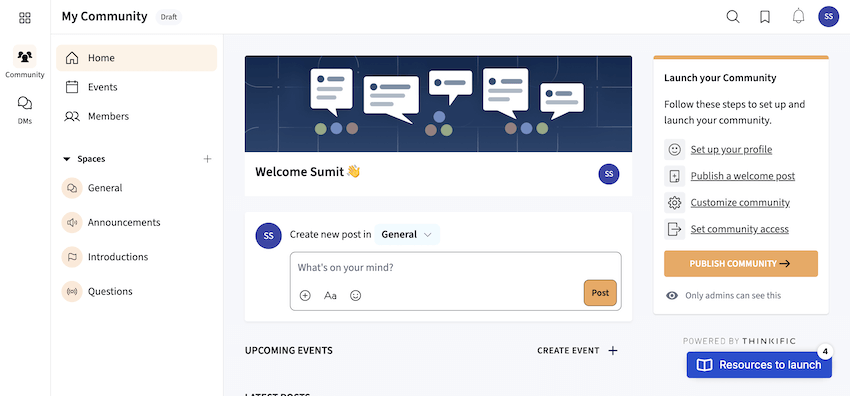Open the apps grid icon
The height and width of the screenshot is (396, 850).
click(25, 18)
